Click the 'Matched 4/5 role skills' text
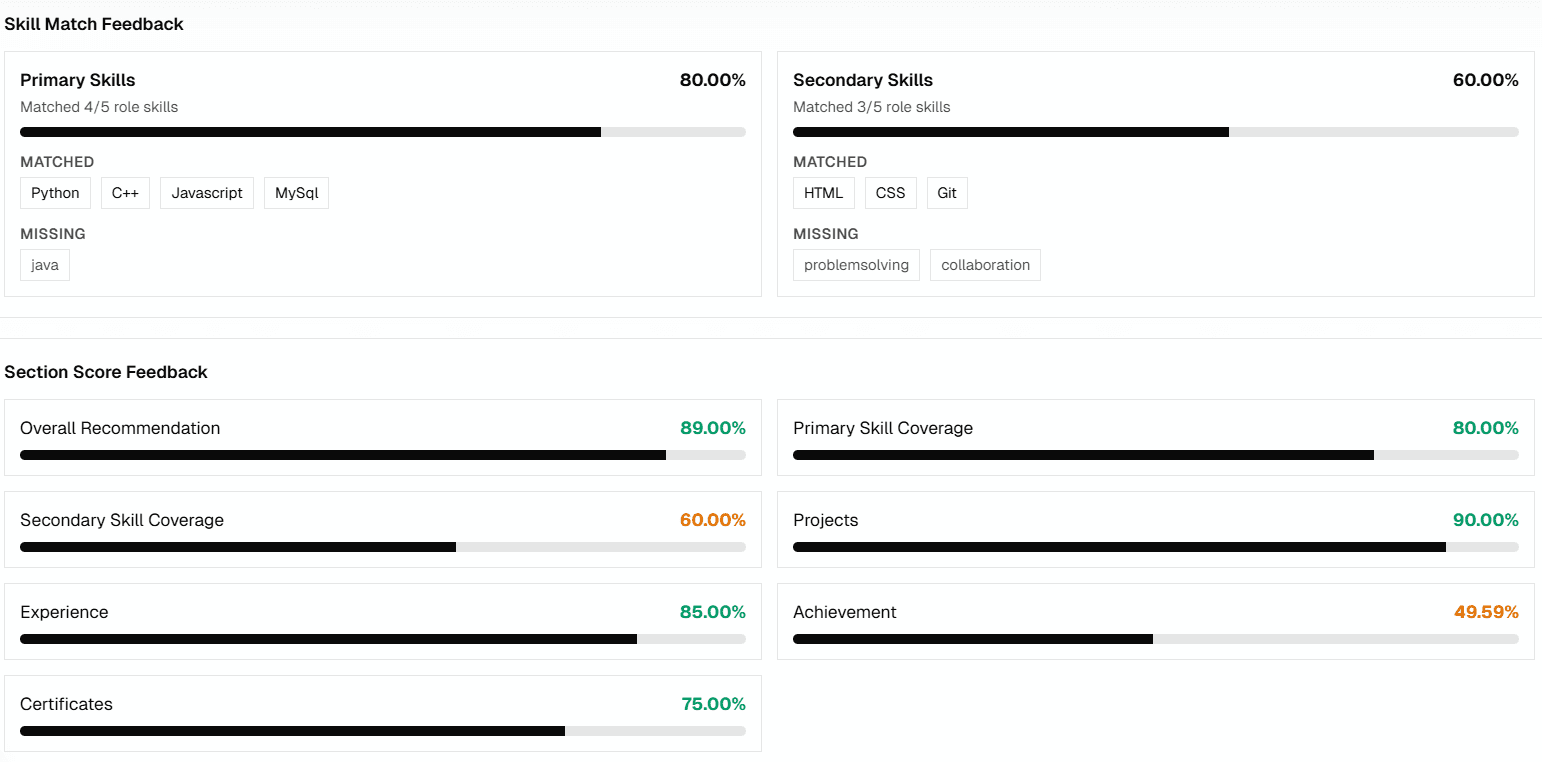Viewport: 1542px width, 762px height. tap(99, 107)
